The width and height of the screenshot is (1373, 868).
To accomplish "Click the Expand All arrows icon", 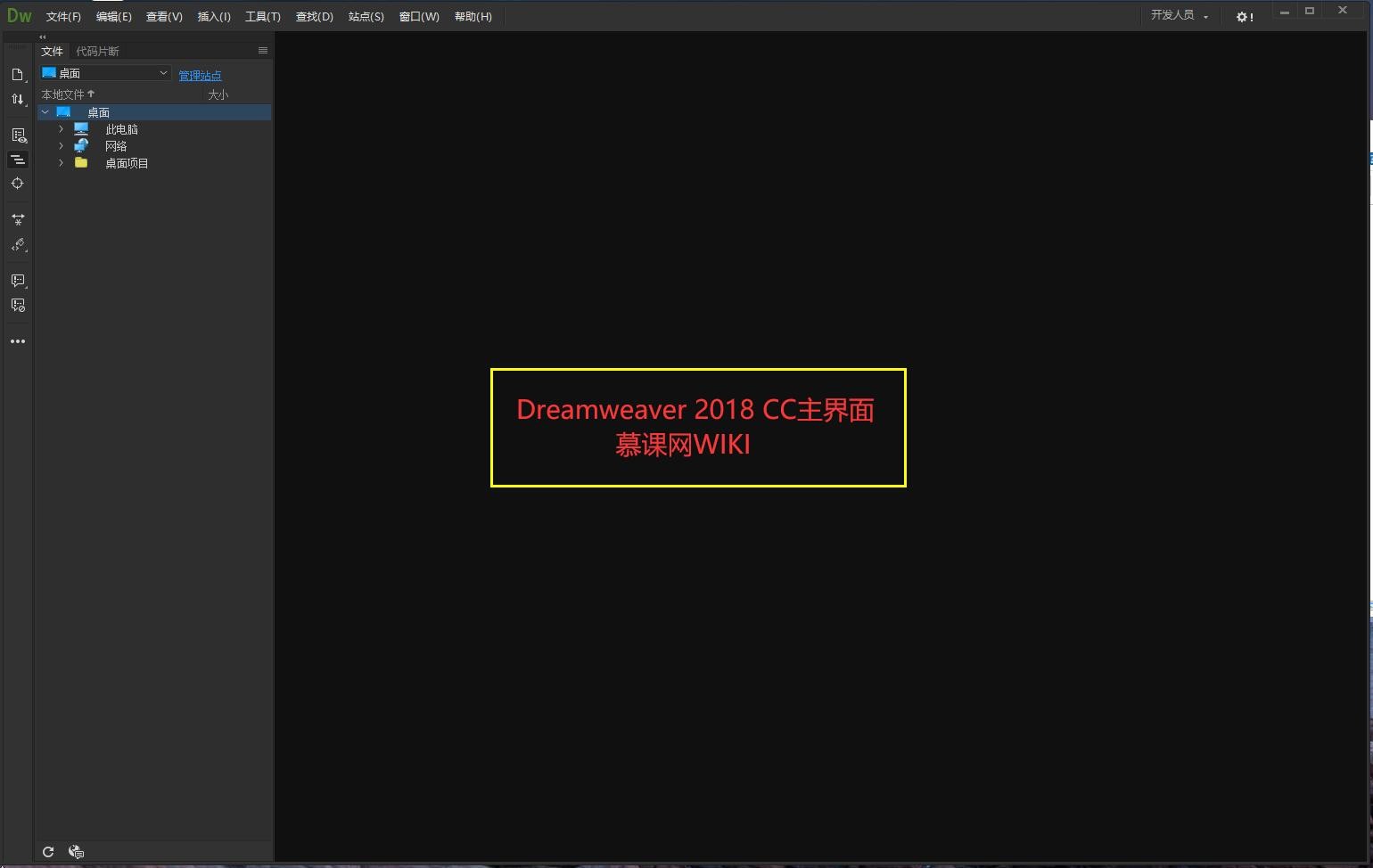I will (17, 219).
